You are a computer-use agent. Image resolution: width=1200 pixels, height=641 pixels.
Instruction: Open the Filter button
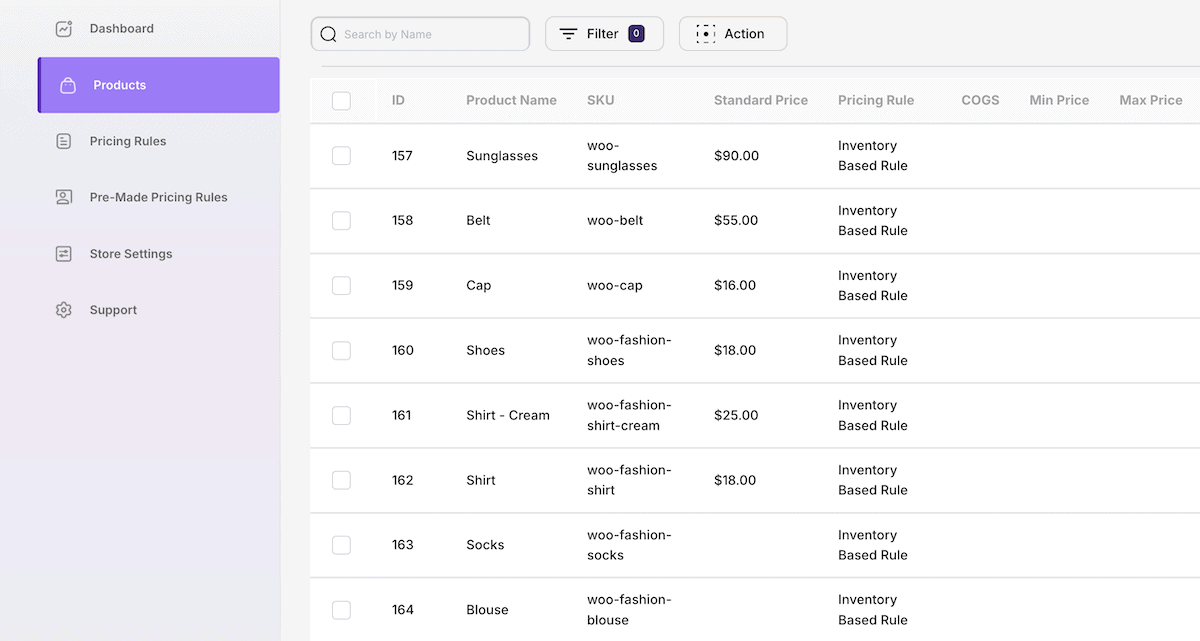(604, 34)
